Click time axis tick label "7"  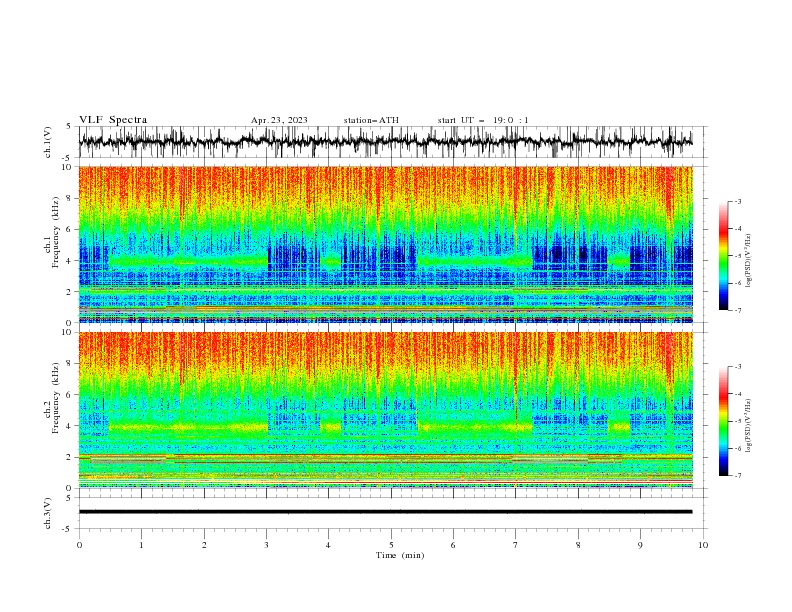516,545
